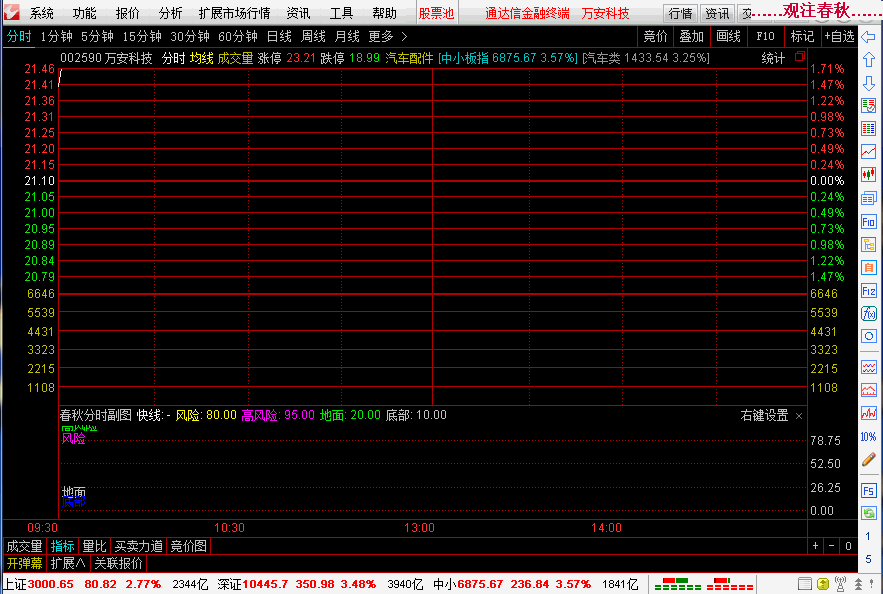Select the 竞价图 bottom tab

189,546
